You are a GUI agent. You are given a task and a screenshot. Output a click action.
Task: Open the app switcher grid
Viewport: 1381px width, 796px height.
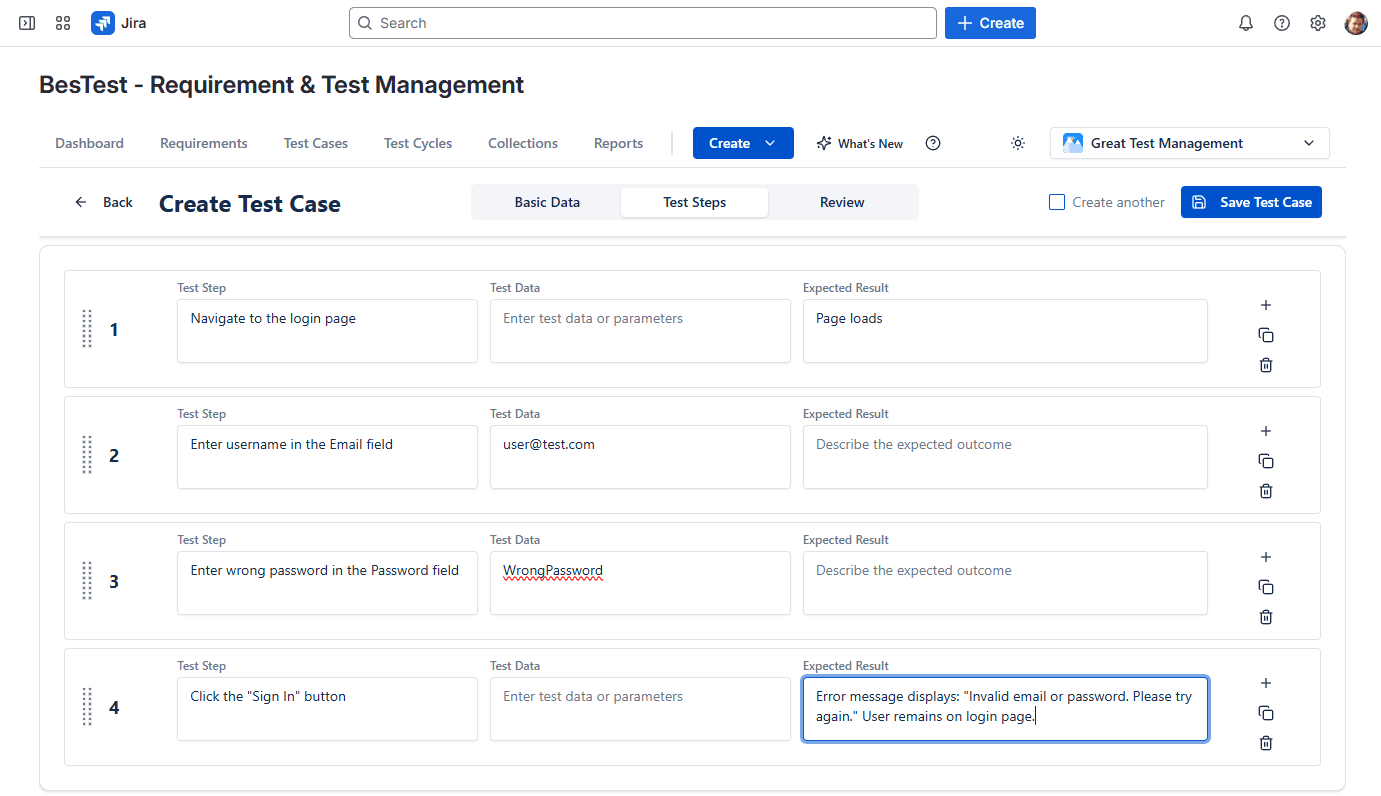(x=62, y=22)
